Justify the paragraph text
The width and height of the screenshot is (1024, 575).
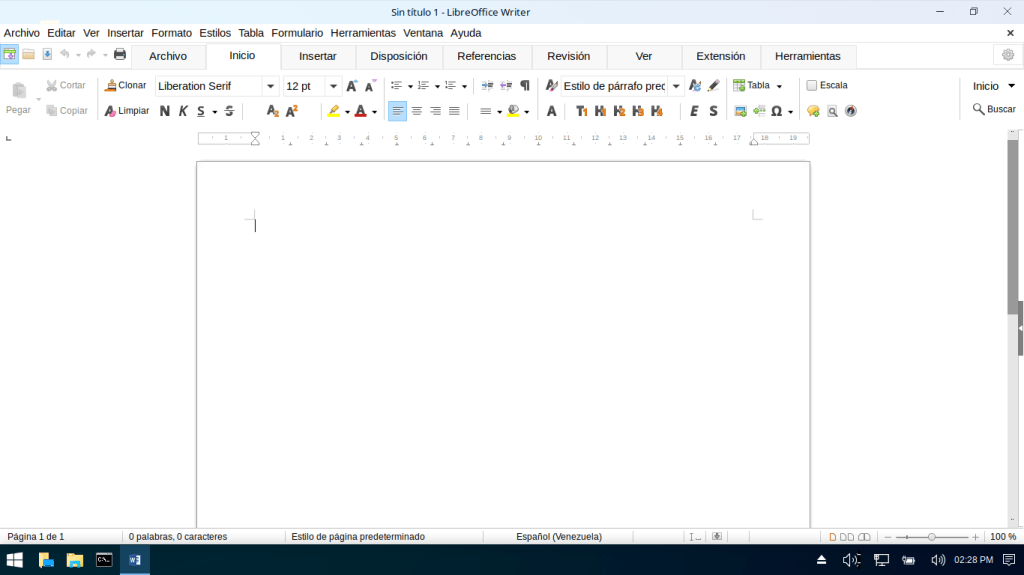point(454,111)
